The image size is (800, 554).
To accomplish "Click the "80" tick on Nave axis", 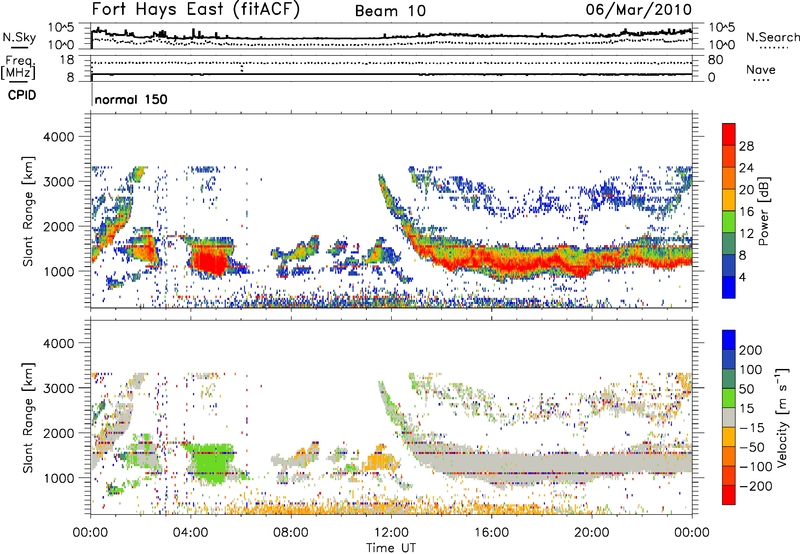I will 715,60.
